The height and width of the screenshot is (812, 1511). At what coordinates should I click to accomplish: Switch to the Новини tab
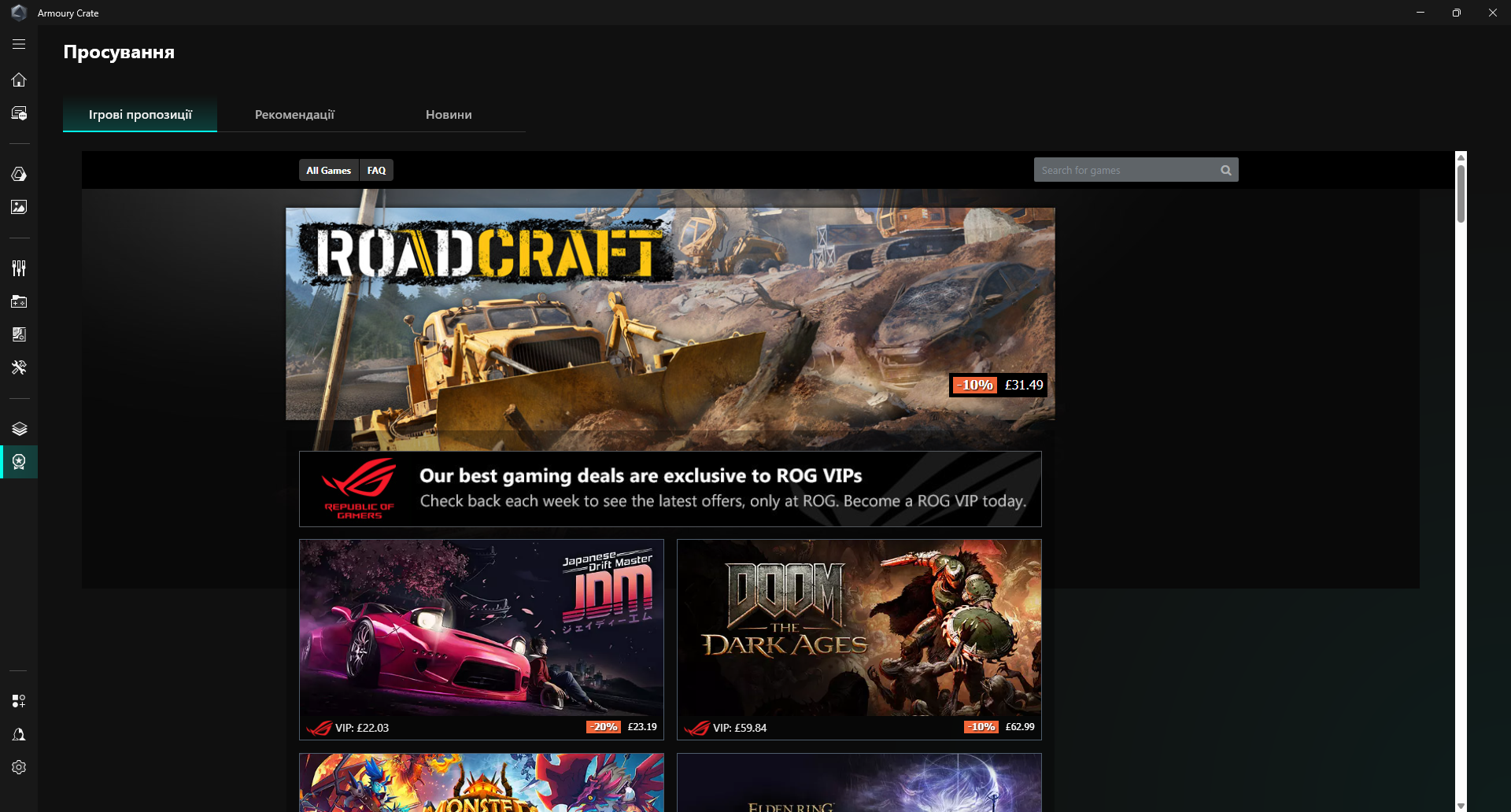(449, 115)
